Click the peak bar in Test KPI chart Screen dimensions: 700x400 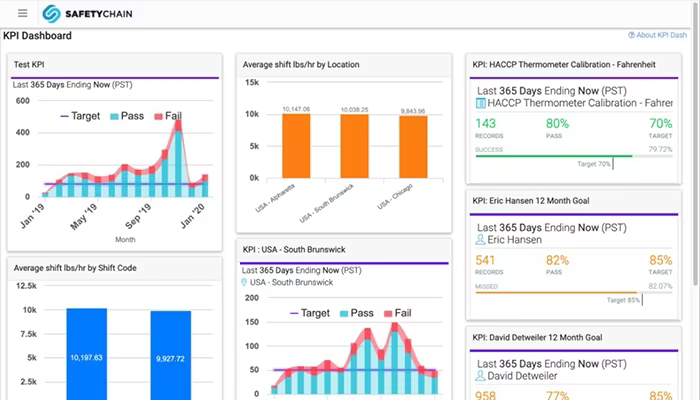click(178, 158)
